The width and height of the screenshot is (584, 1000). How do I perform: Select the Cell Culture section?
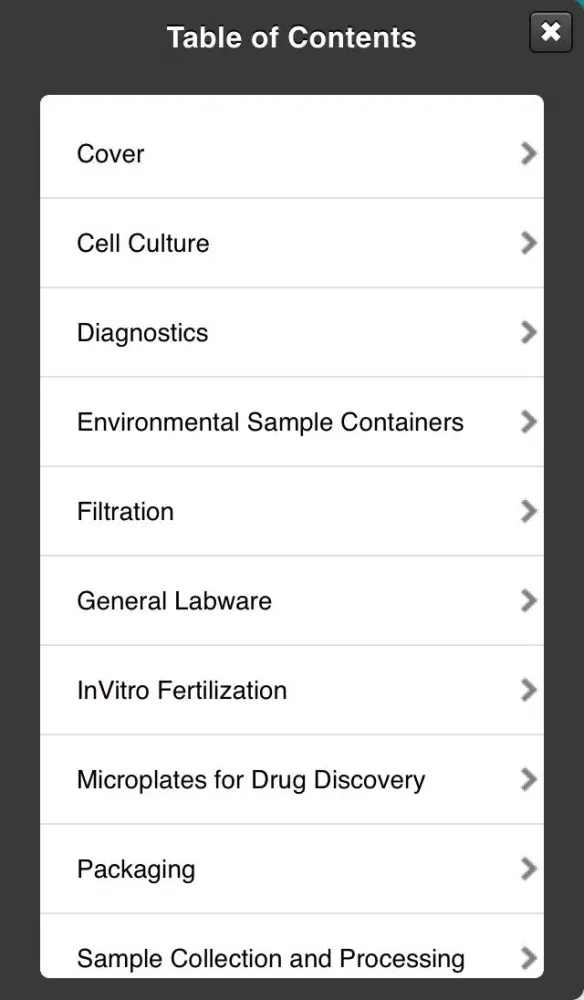point(292,243)
